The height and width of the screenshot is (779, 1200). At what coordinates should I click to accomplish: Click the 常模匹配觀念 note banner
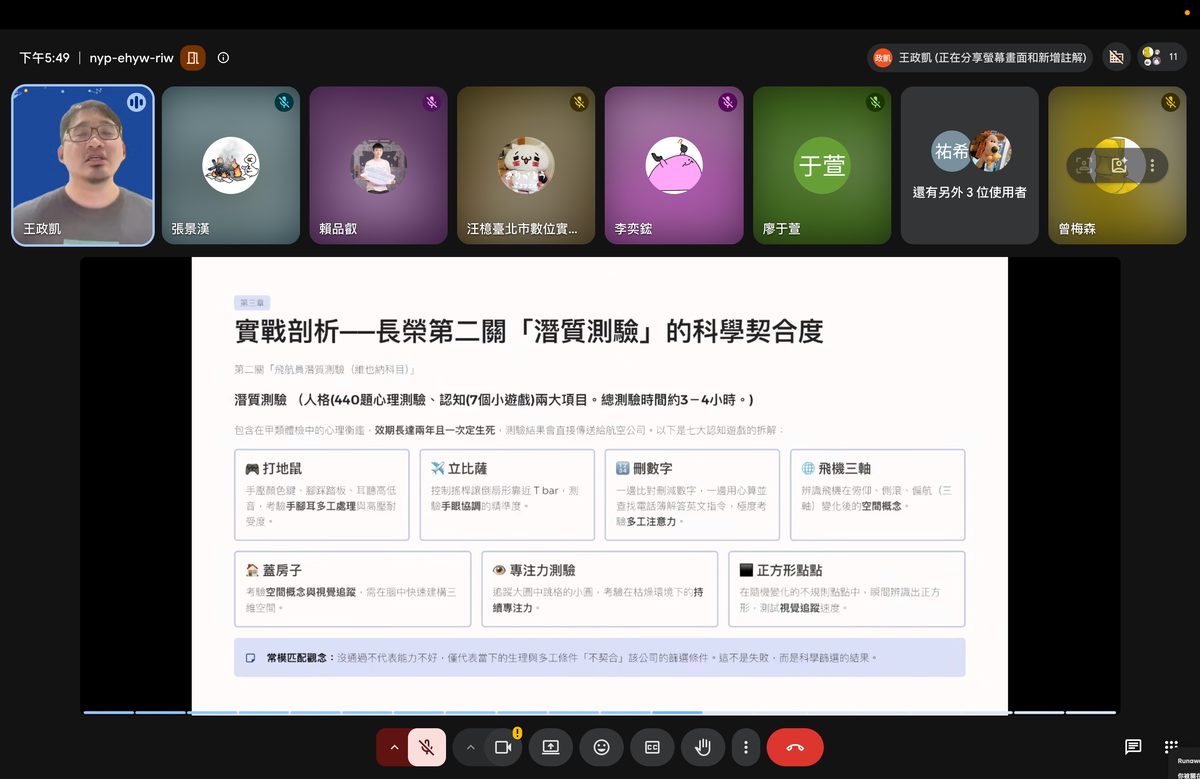pyautogui.click(x=600, y=658)
